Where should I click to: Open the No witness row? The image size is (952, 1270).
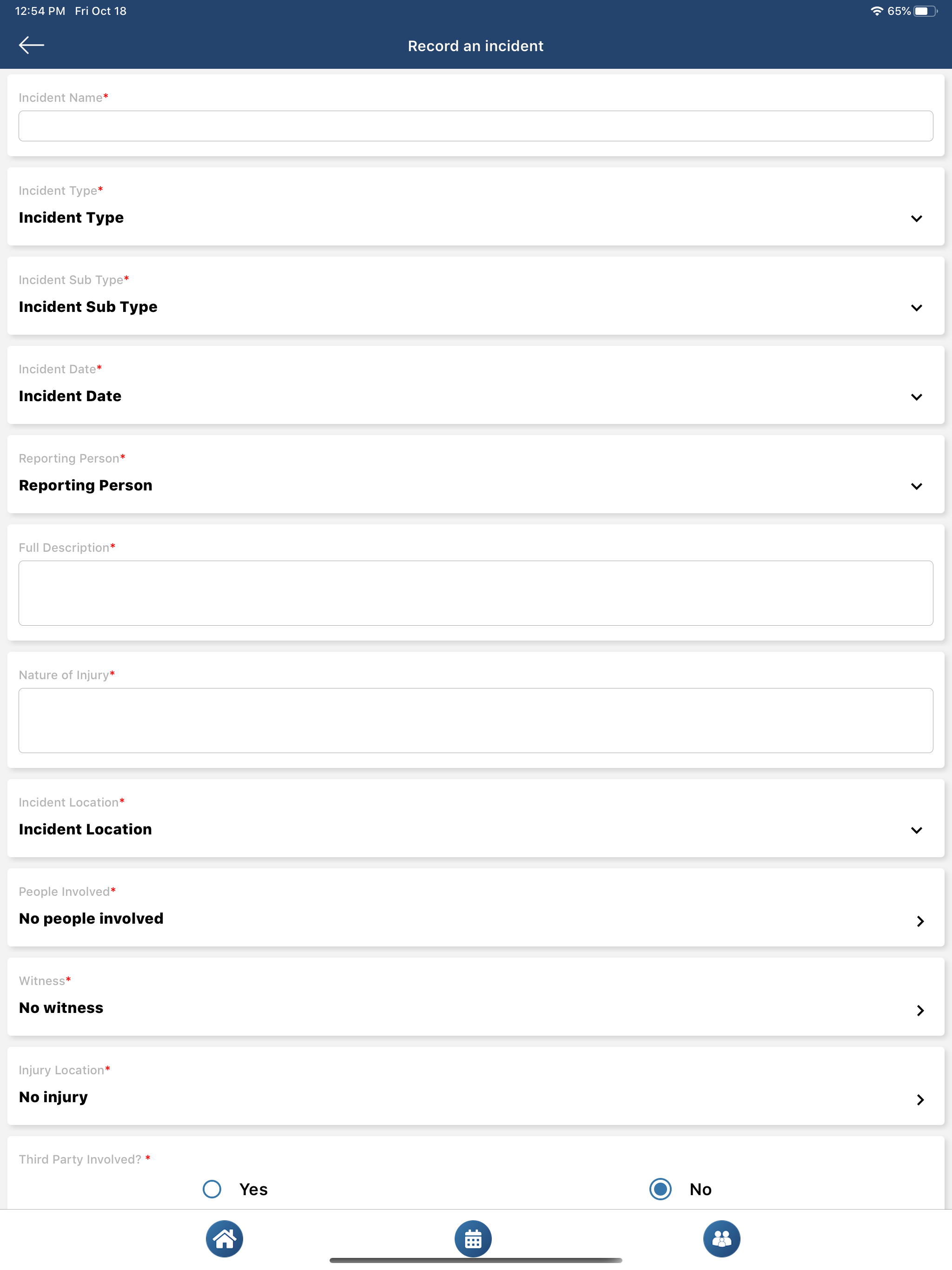coord(476,997)
